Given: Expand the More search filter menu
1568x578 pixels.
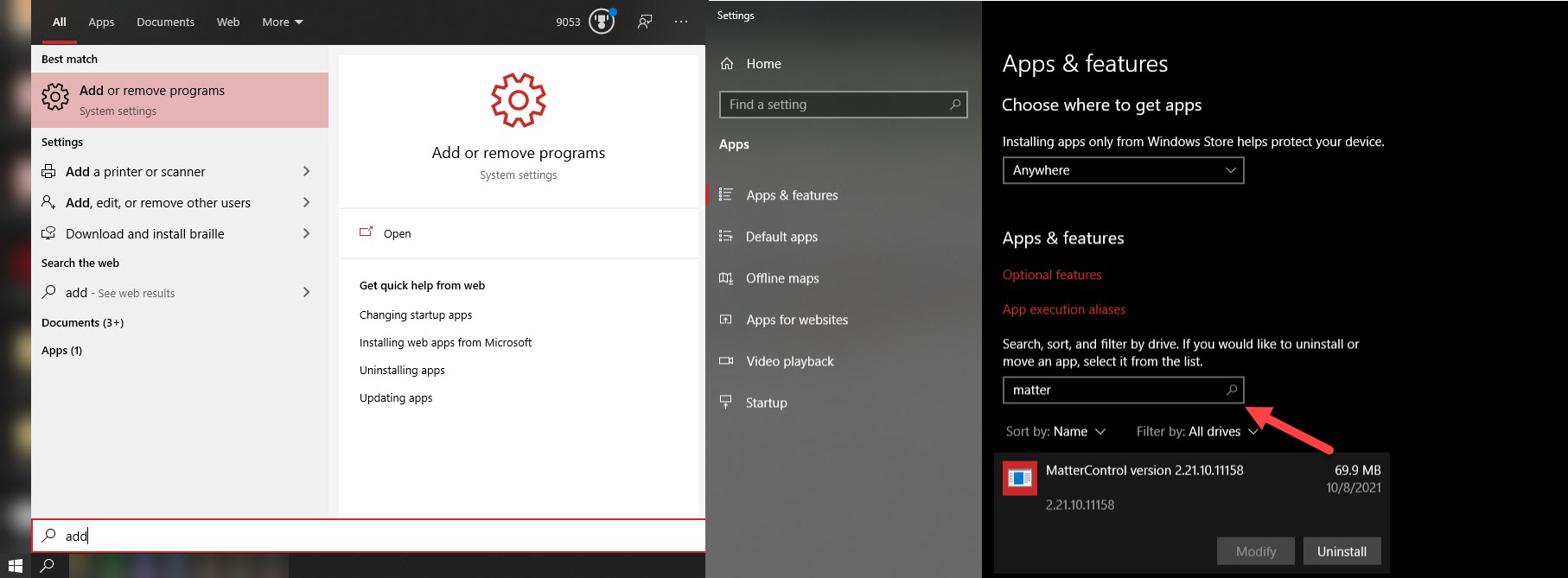Looking at the screenshot, I should point(282,22).
